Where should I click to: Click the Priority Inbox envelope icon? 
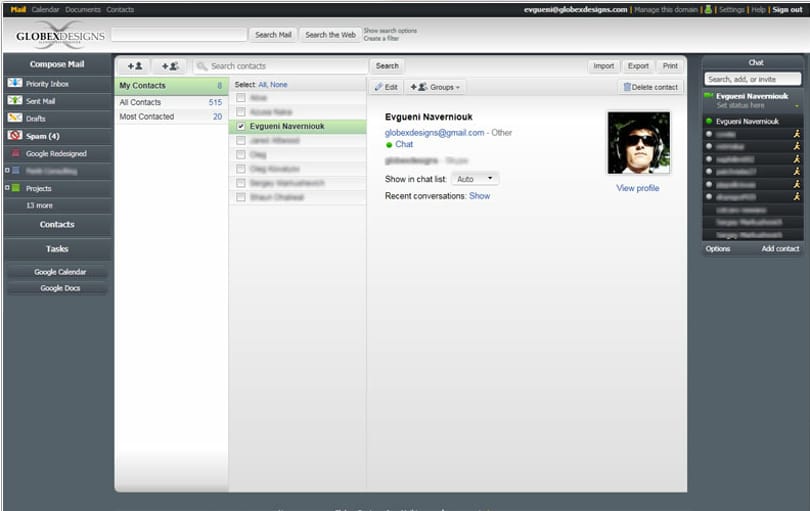click(x=15, y=83)
